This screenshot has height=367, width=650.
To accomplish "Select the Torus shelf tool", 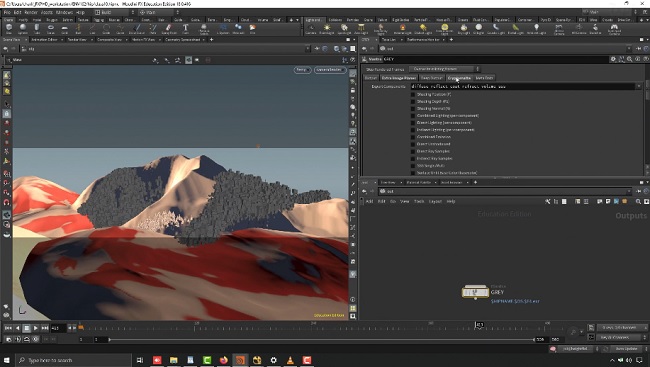I will [51, 29].
